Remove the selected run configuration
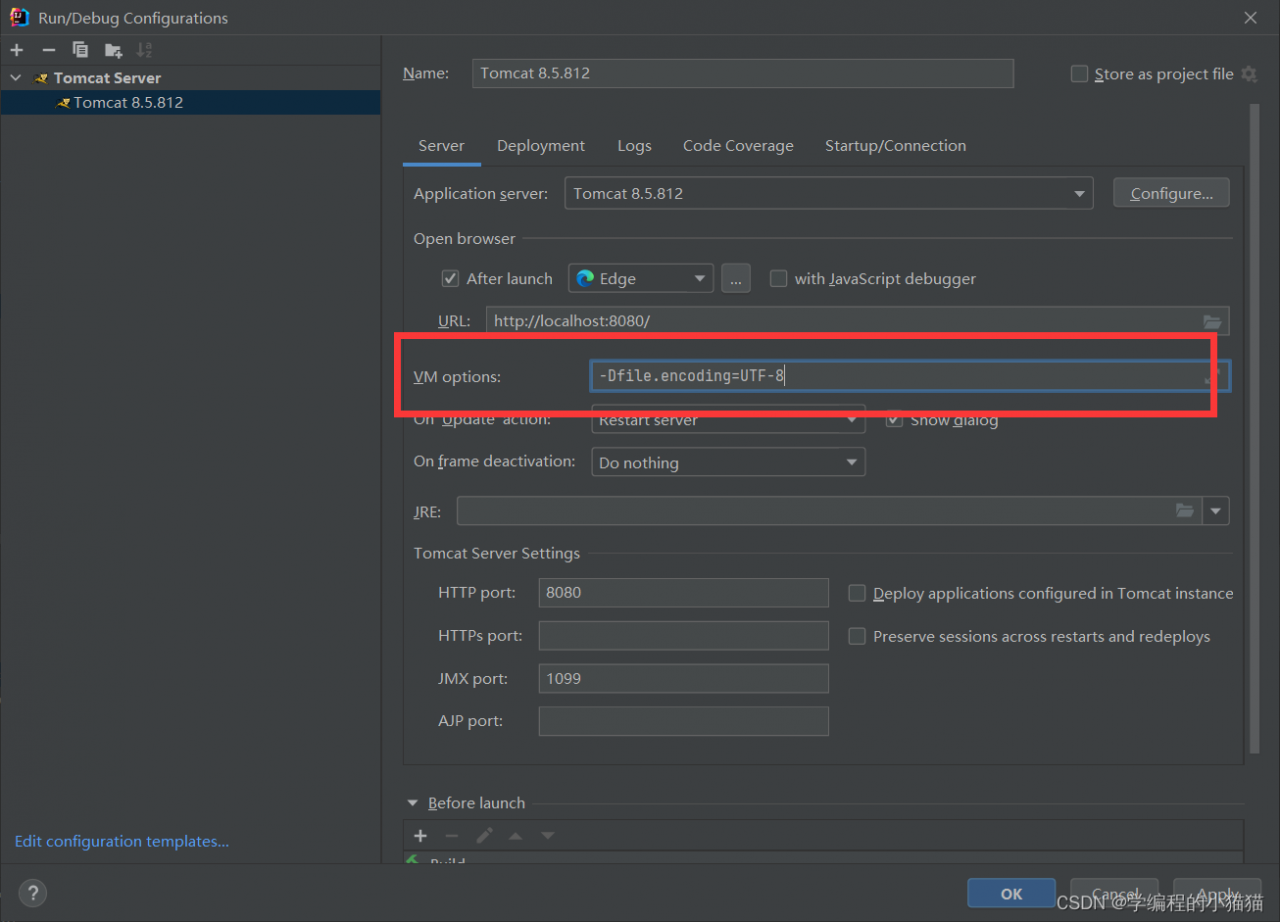This screenshot has height=922, width=1280. (48, 50)
